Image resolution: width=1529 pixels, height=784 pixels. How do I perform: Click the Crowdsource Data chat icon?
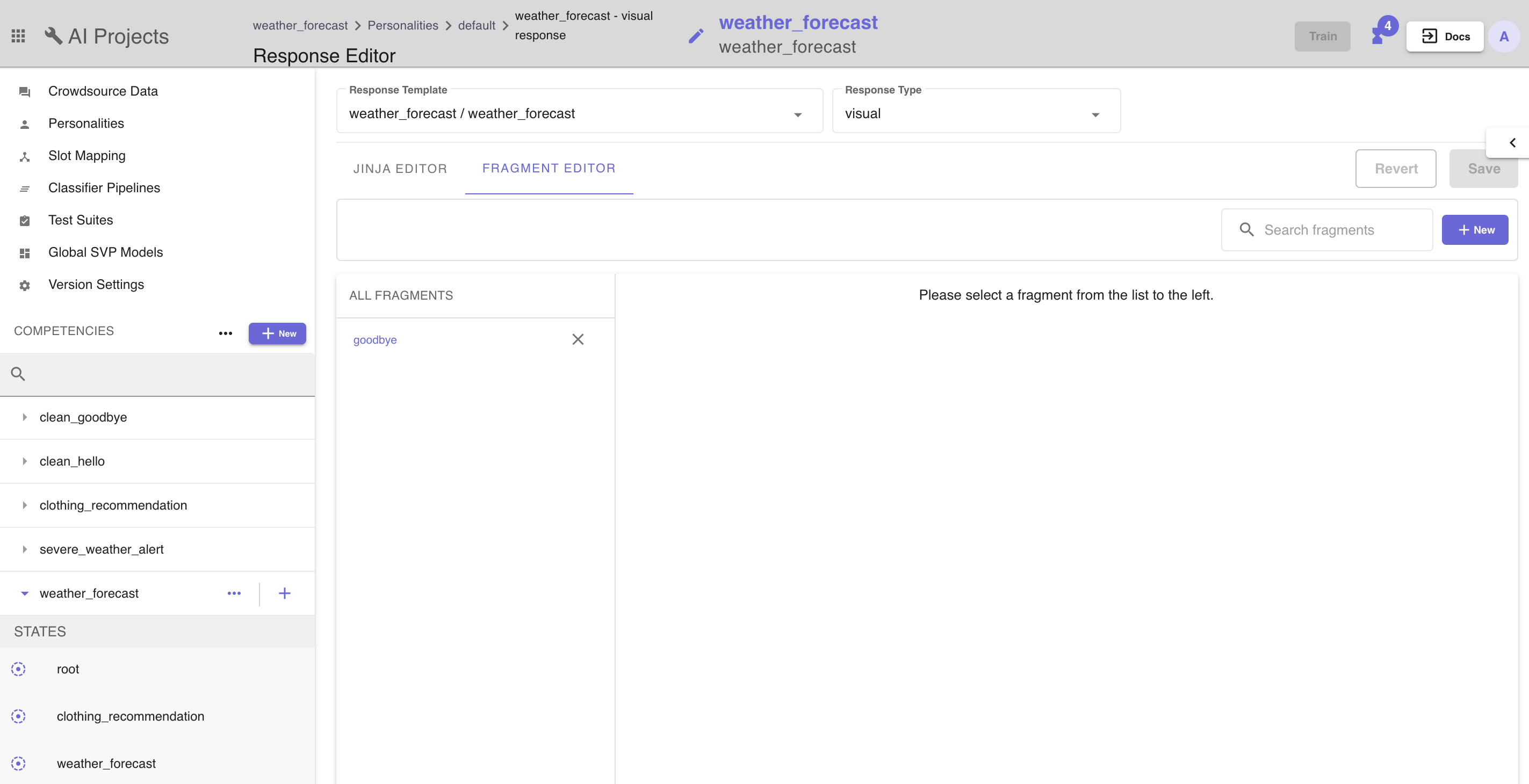point(24,92)
